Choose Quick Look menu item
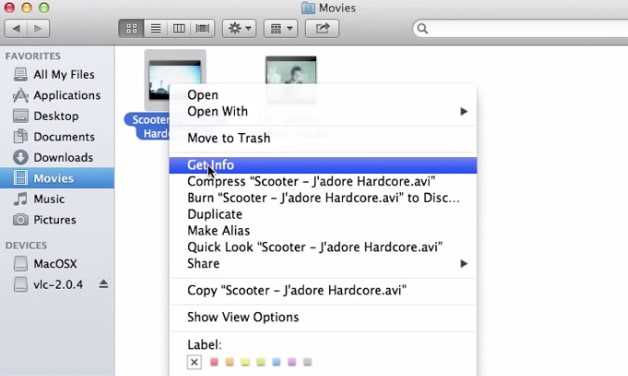 point(323,247)
